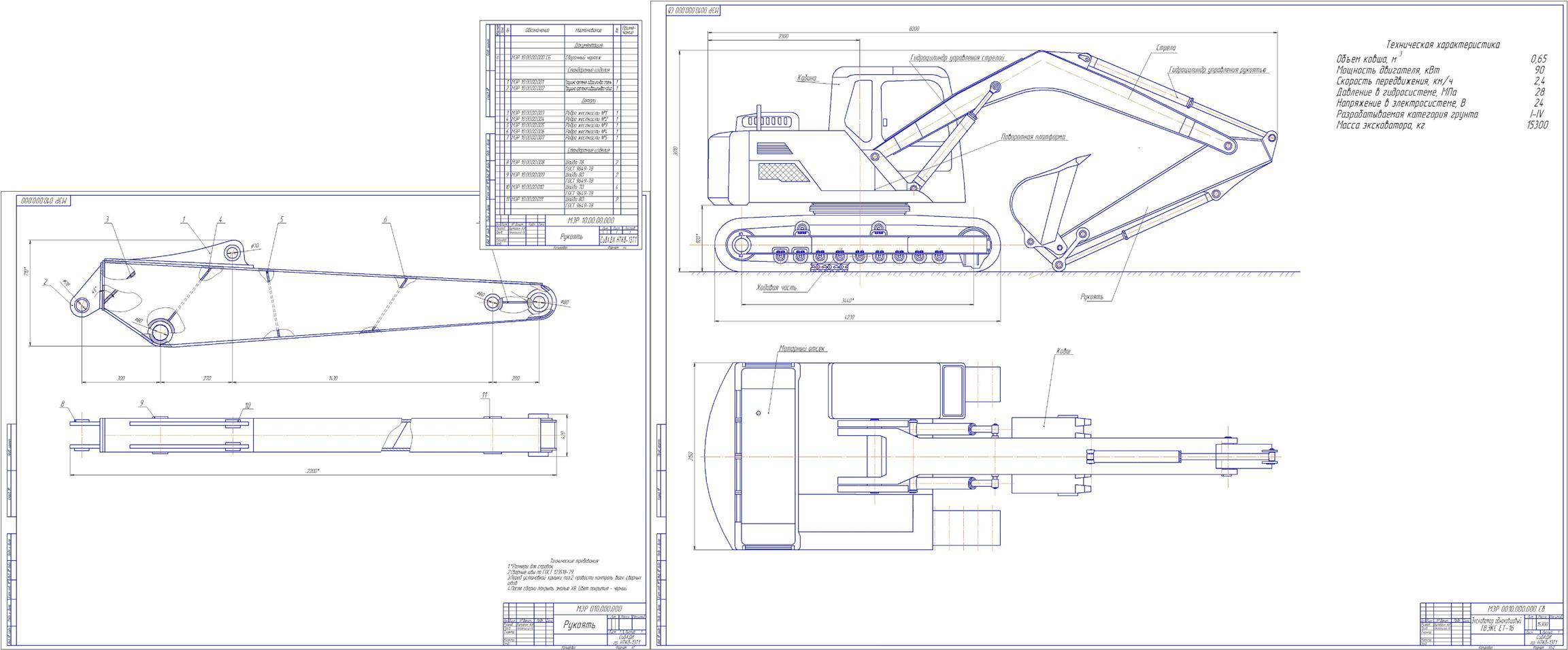Select the 'Моторный отсек' label in the top view
The height and width of the screenshot is (650, 1568).
point(803,349)
